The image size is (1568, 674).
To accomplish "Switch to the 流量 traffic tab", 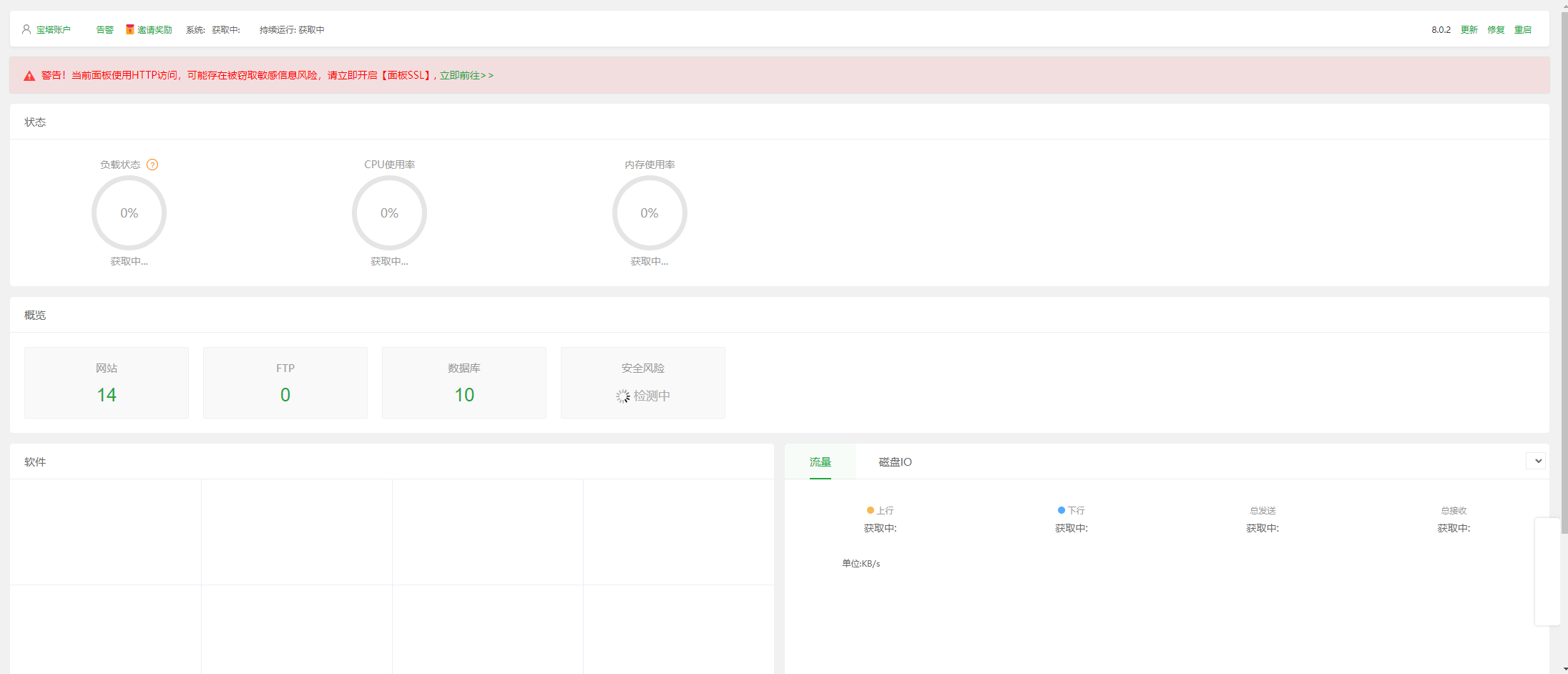I will (820, 462).
